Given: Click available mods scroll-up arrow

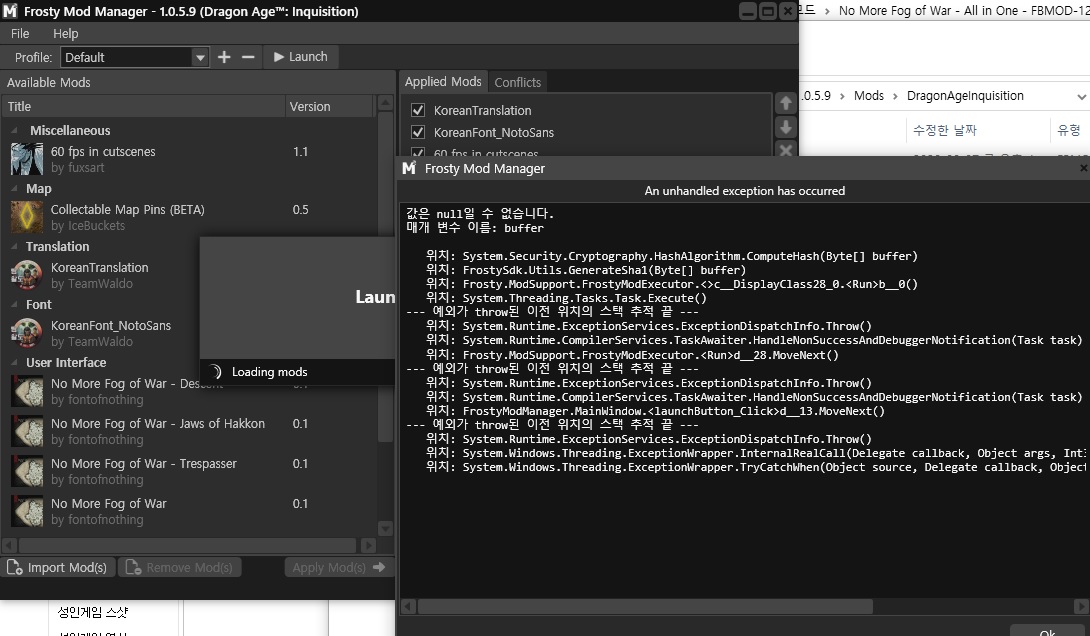Looking at the screenshot, I should click(385, 104).
